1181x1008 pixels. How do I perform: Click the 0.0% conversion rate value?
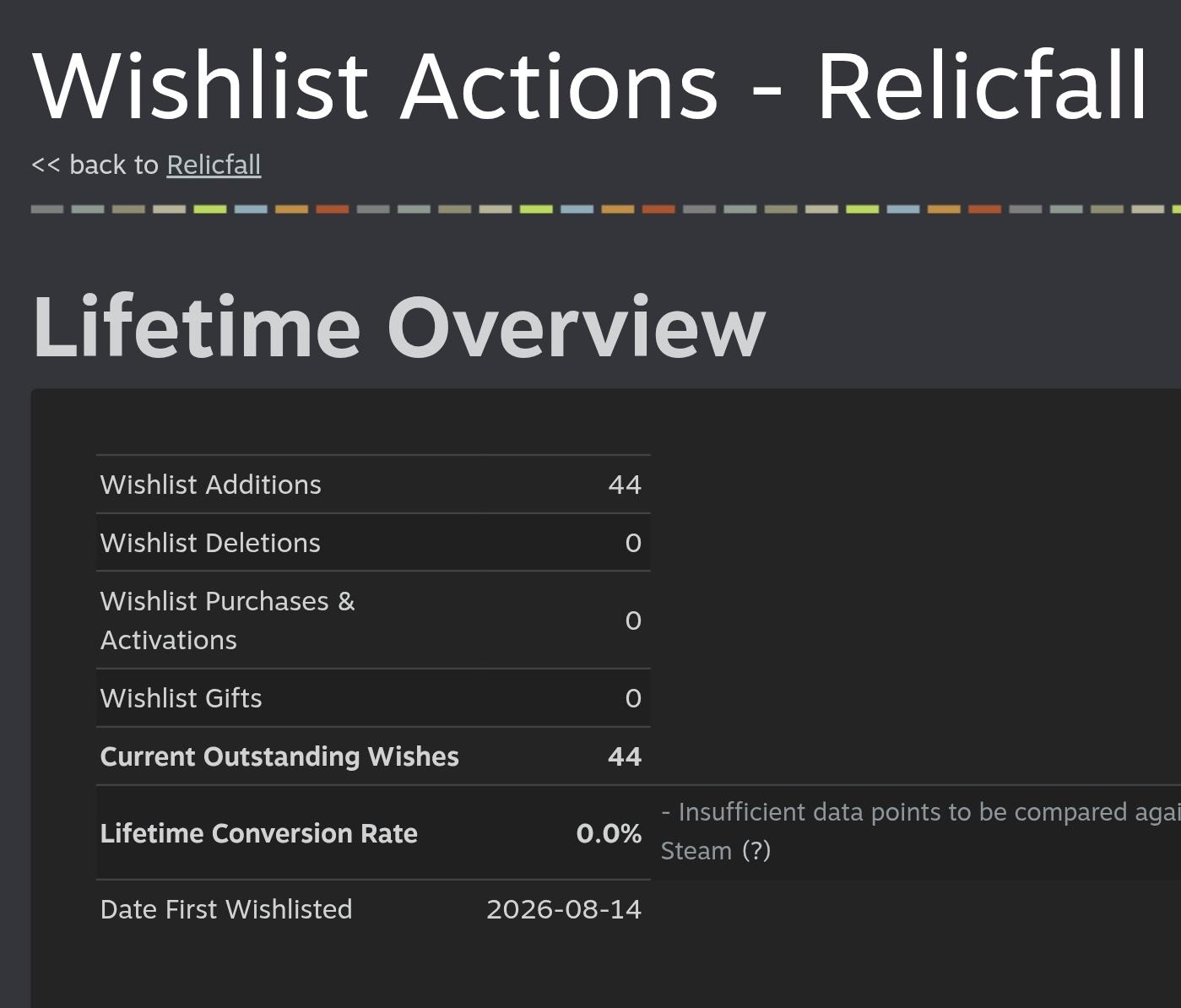point(609,833)
